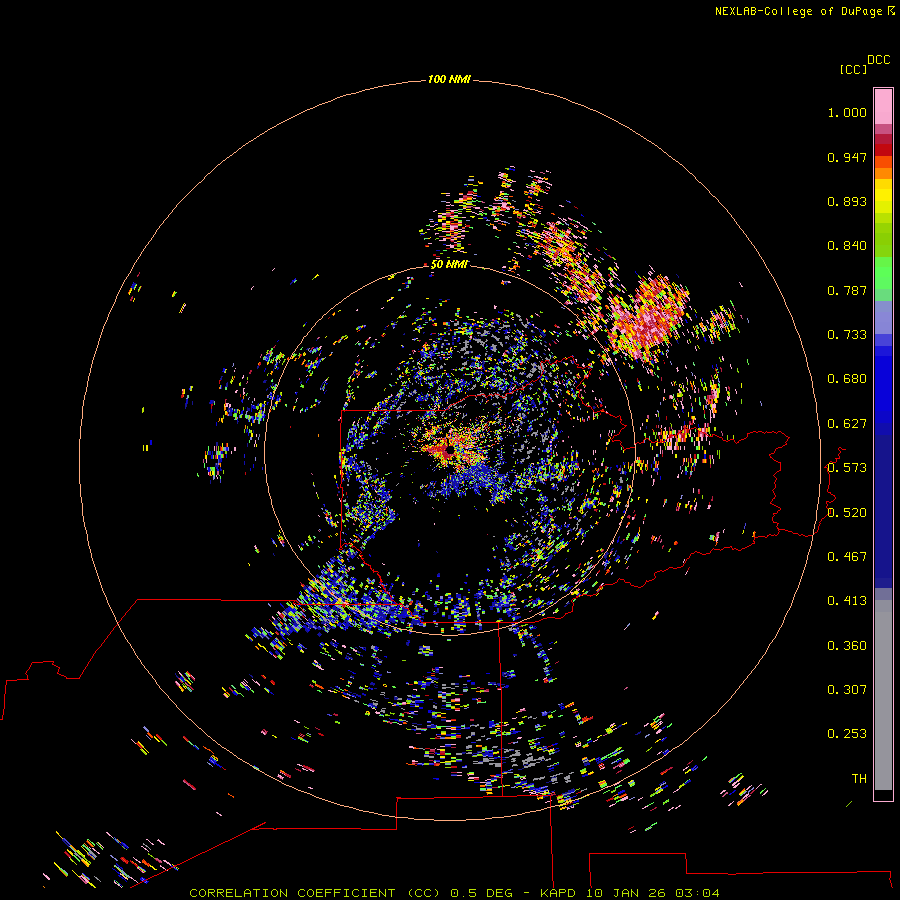Click the 0.733 scale value
900x900 pixels.
coord(847,335)
